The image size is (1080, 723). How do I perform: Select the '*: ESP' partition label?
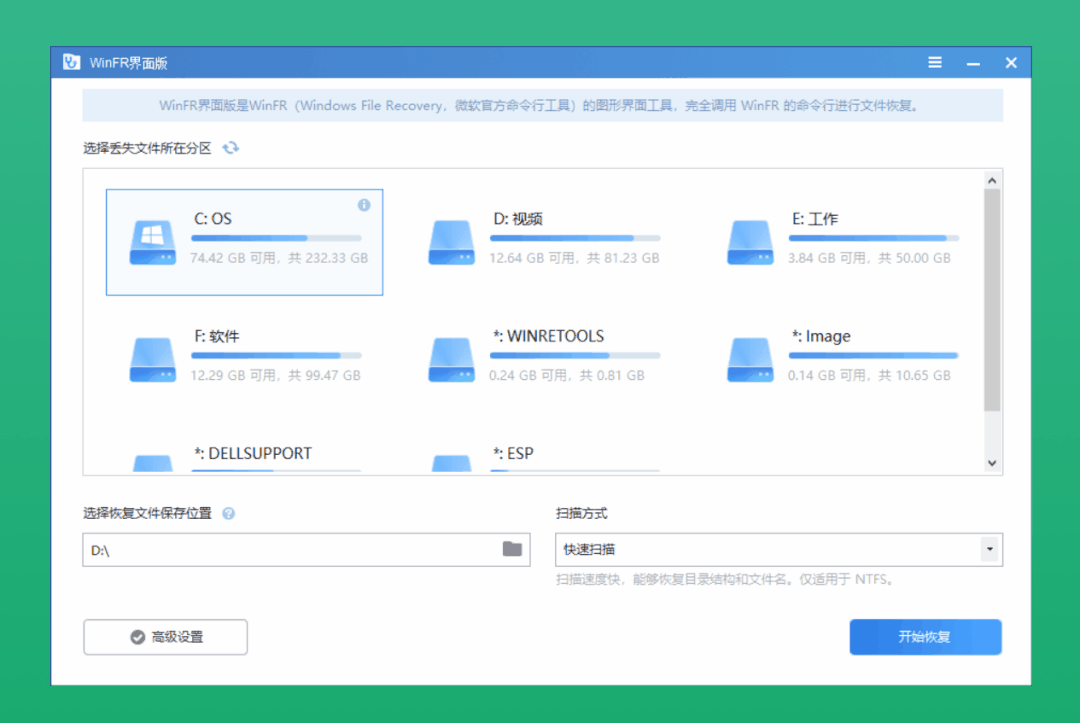point(513,453)
